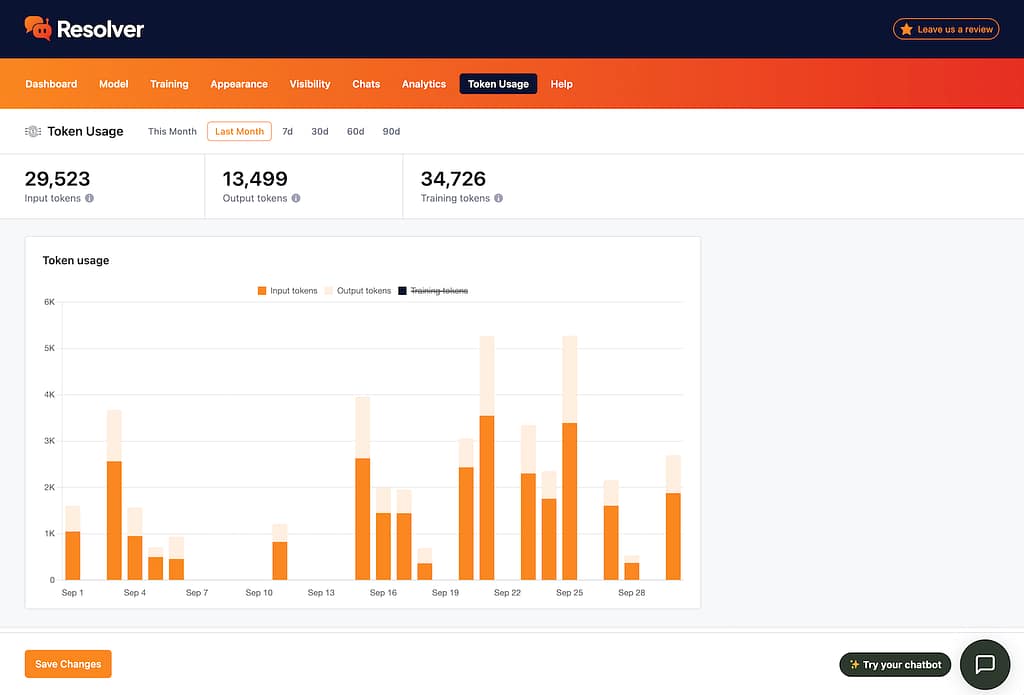Select the Token Usage tab

[498, 84]
